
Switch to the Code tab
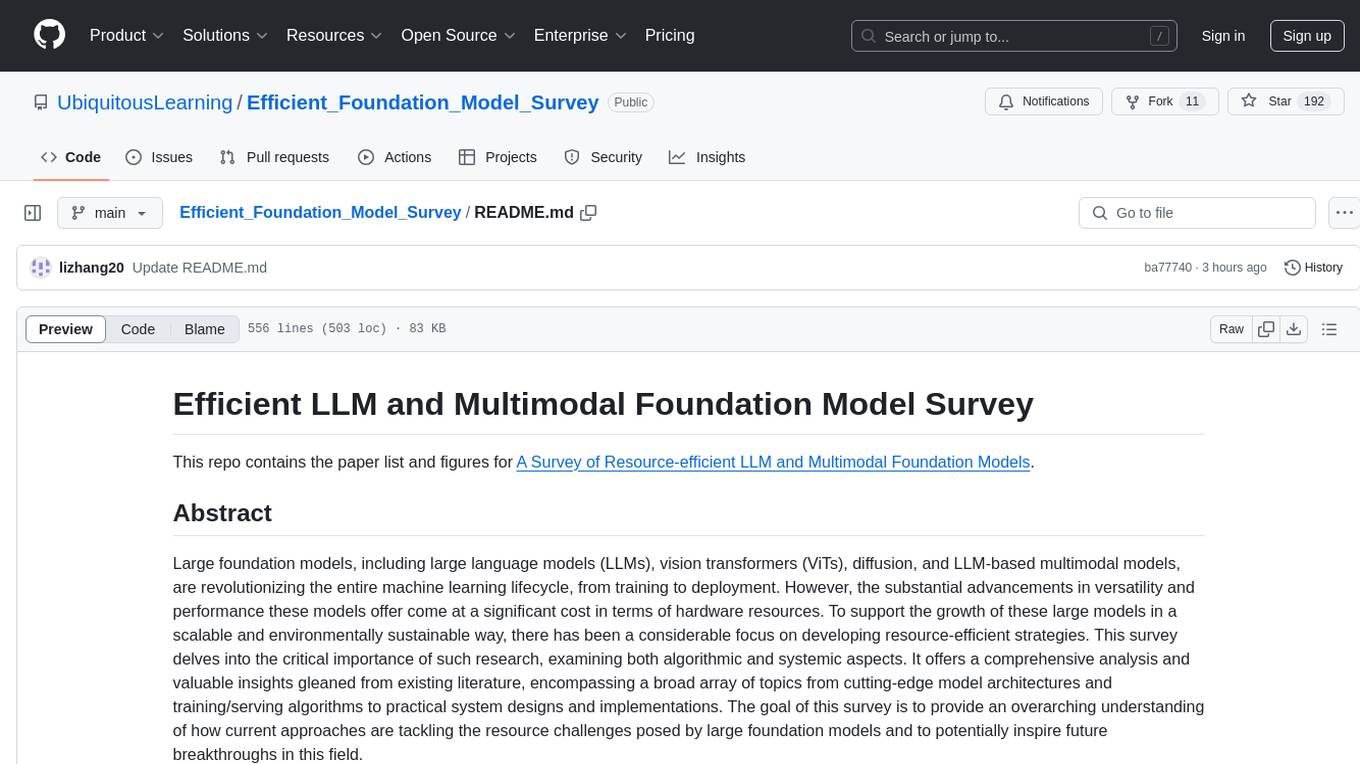70,157
